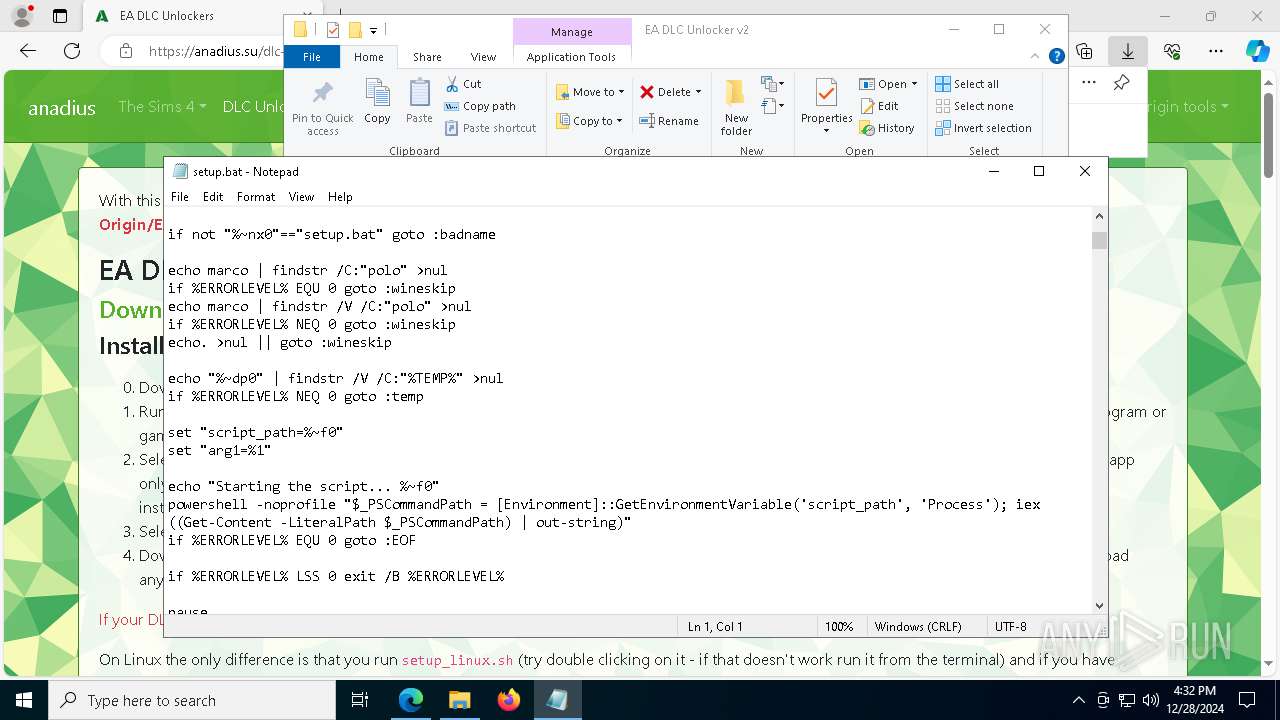The width and height of the screenshot is (1280, 720).
Task: Open the Explorer File tab
Action: (x=312, y=57)
